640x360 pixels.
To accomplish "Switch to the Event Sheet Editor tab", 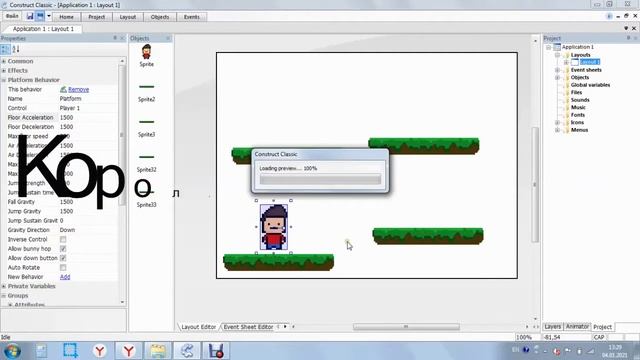I will (x=248, y=327).
